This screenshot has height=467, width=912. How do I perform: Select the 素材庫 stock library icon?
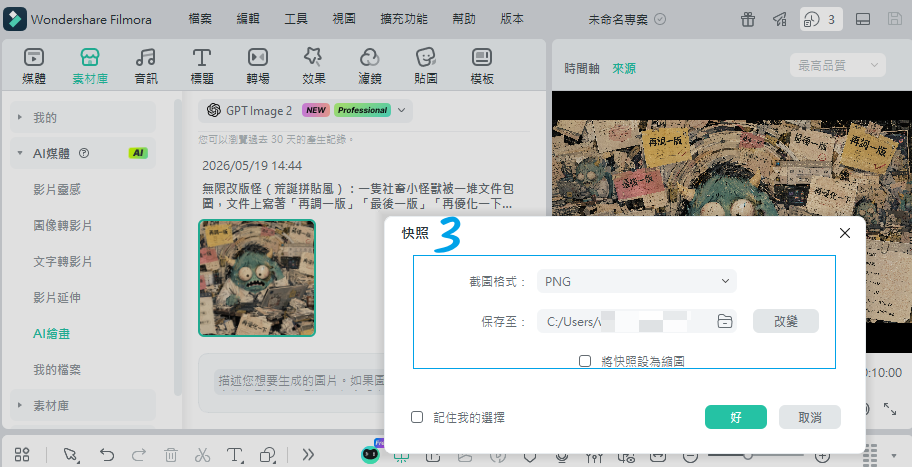tap(90, 57)
